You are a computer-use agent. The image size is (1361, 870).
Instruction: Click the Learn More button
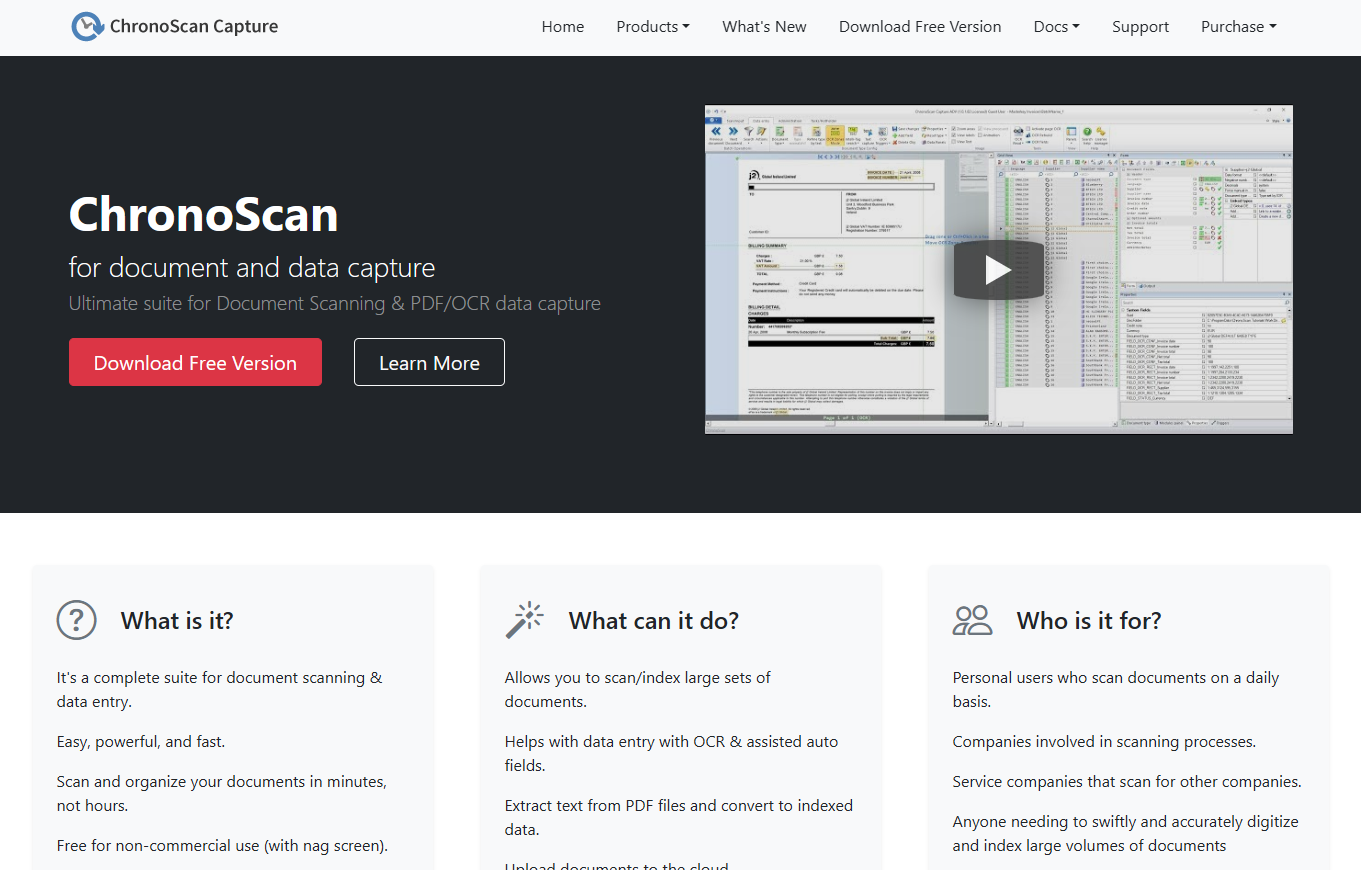tap(429, 362)
